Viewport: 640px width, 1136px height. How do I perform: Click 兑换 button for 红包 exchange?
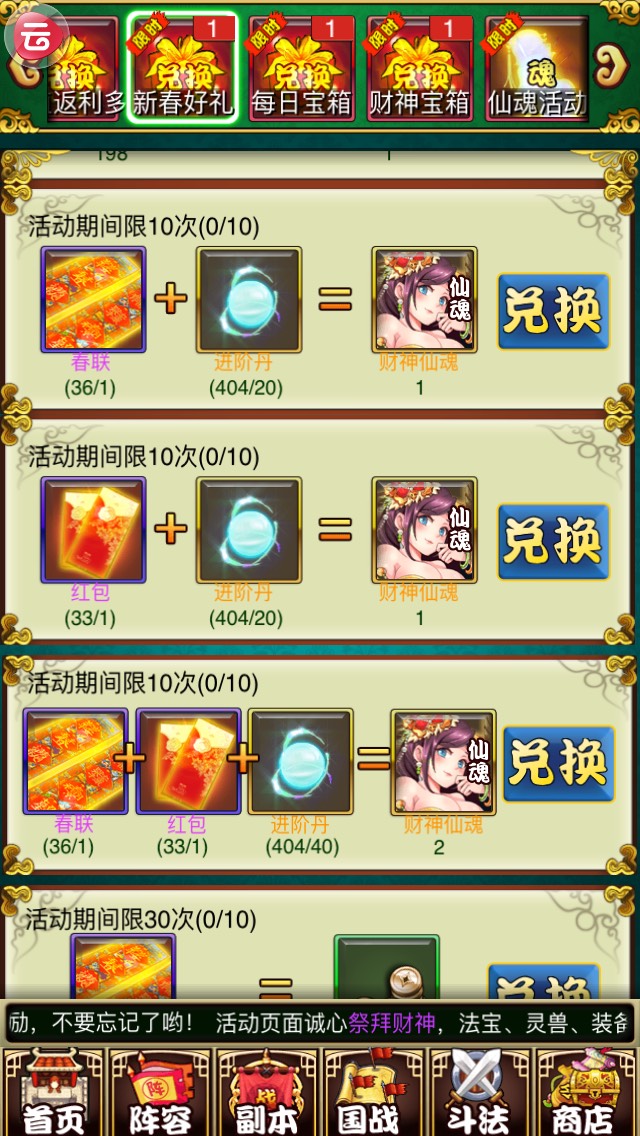coord(553,542)
